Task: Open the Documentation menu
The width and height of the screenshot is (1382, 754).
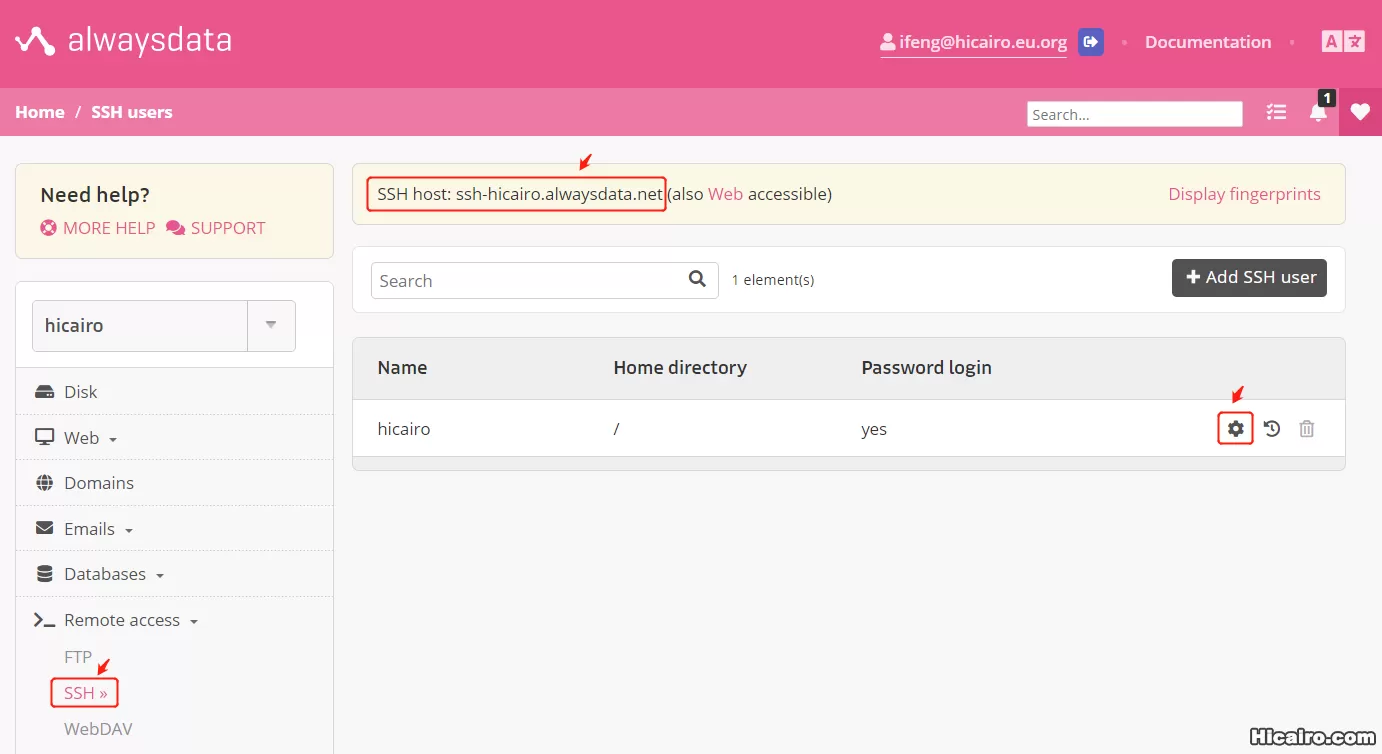Action: [1208, 42]
